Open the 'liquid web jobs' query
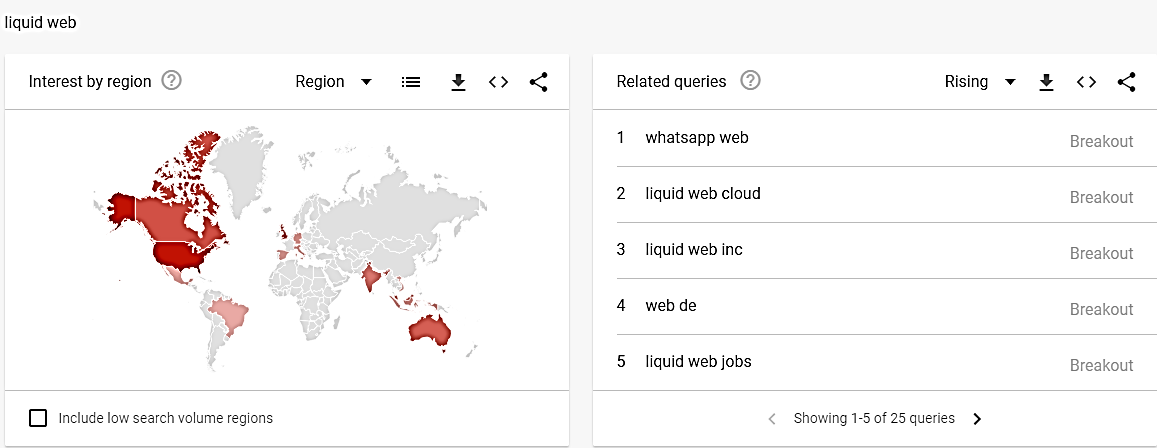This screenshot has height=448, width=1157. click(x=698, y=362)
